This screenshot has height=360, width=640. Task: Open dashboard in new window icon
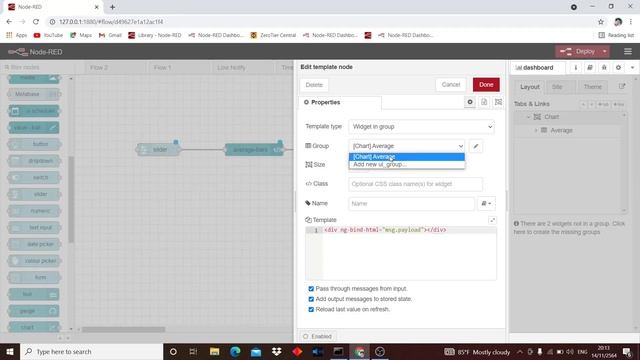[622, 87]
